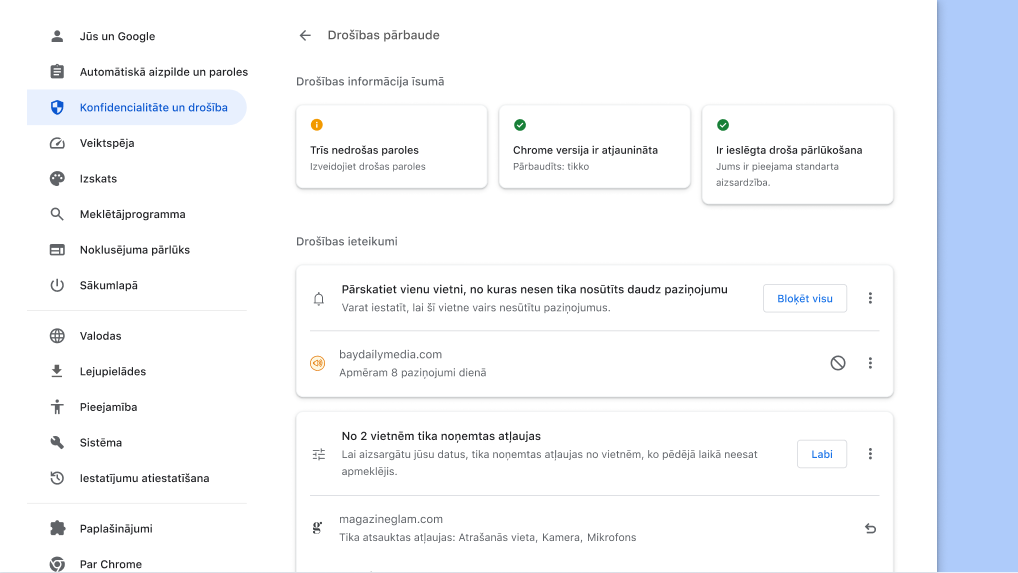1018x573 pixels.
Task: Click the magnifier icon for Meklētājprogramma
Action: click(x=57, y=214)
